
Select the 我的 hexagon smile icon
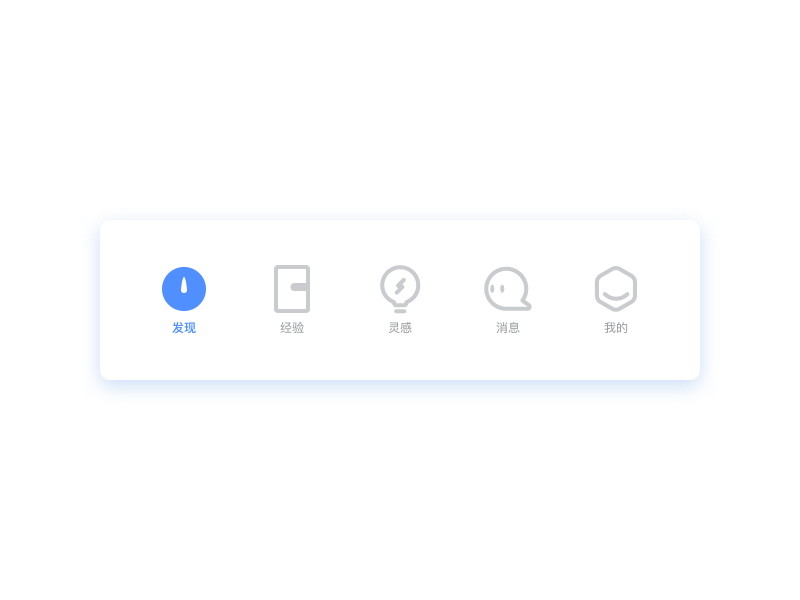(616, 289)
